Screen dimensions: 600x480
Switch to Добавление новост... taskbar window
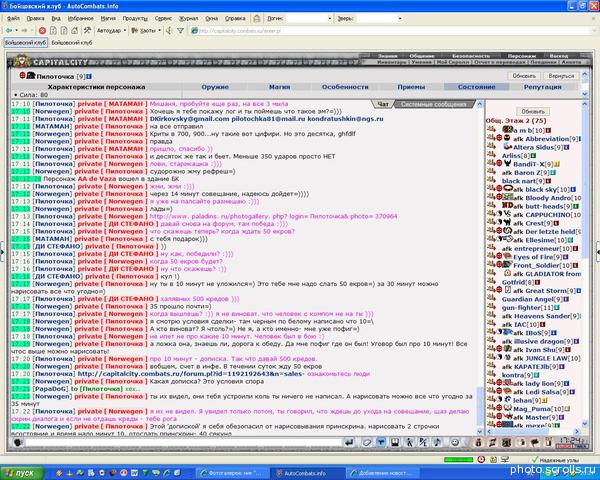(x=381, y=473)
